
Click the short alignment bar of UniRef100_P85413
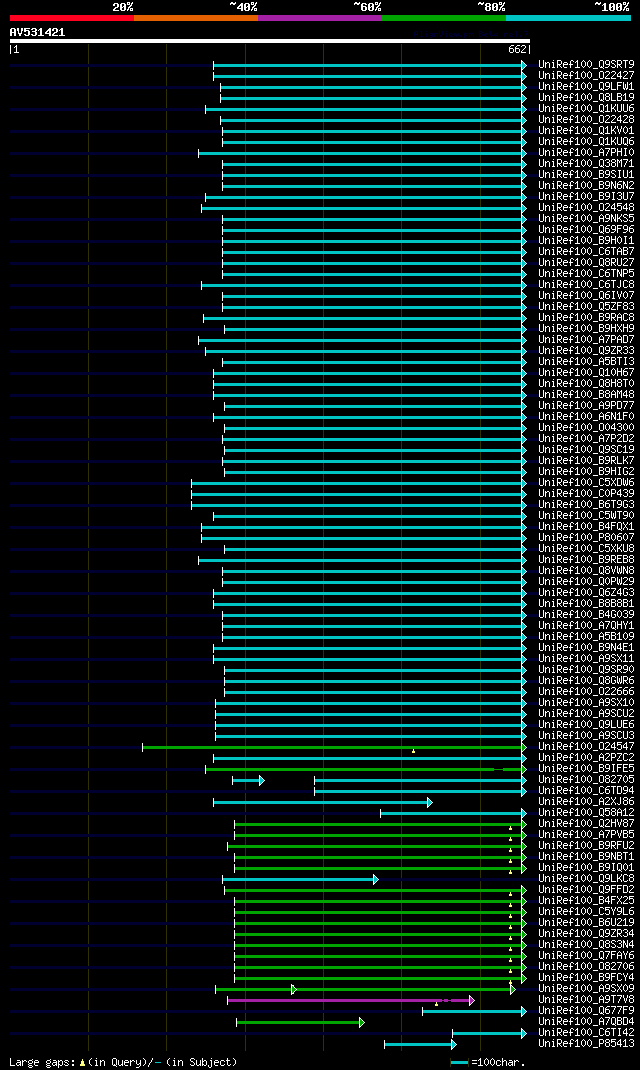click(418, 1044)
